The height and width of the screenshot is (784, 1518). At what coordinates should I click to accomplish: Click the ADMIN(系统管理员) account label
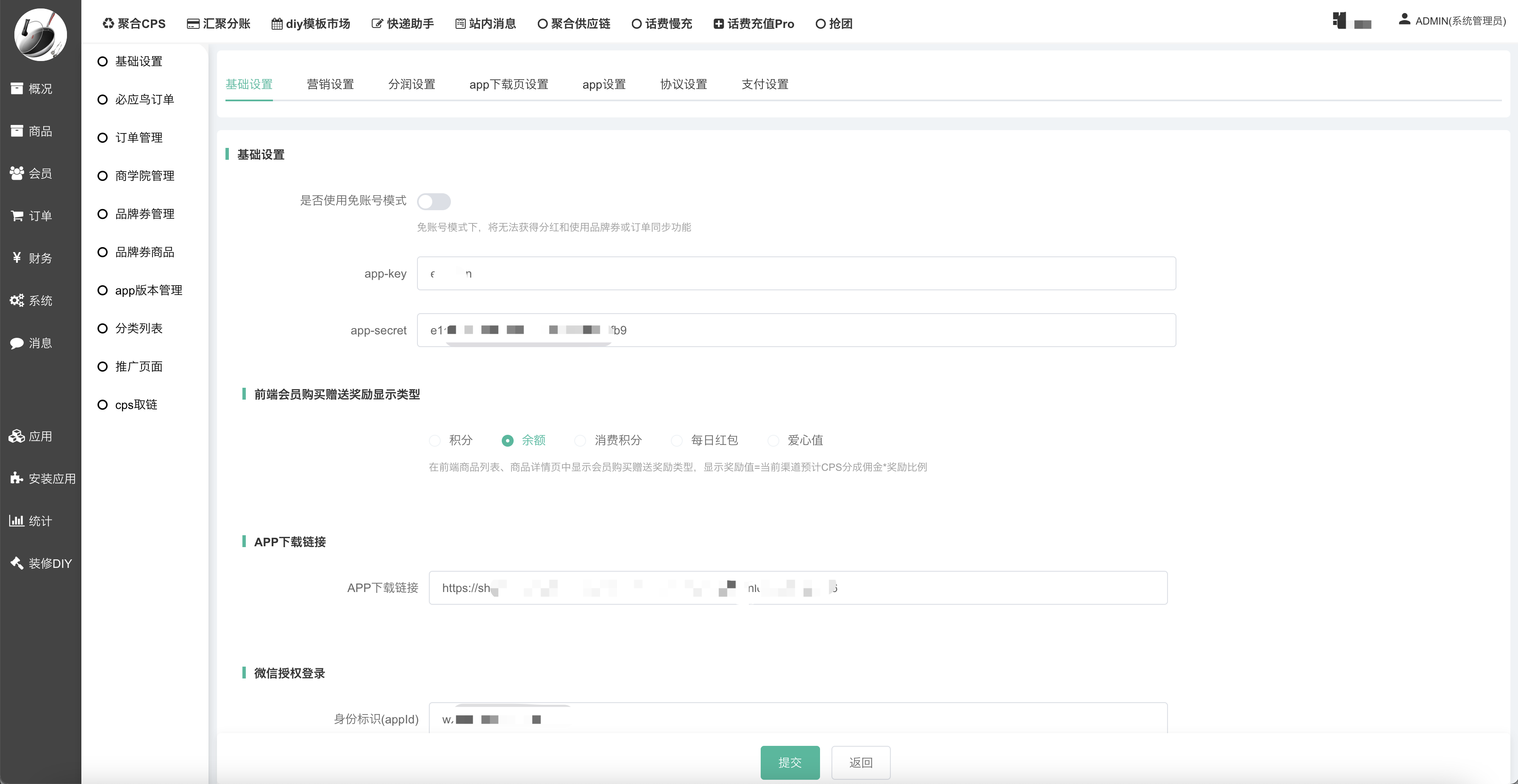click(x=1461, y=21)
